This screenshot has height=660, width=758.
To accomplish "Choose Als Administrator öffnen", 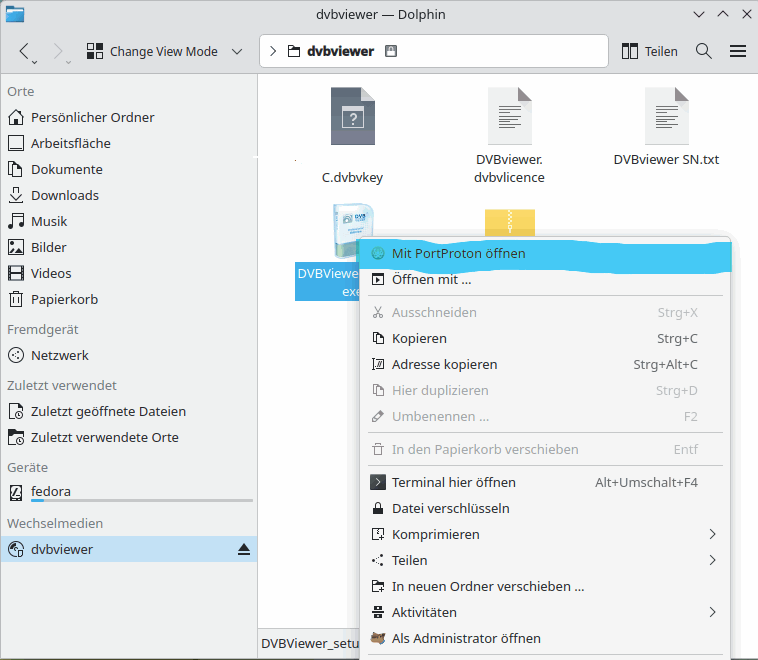I will pos(545,639).
